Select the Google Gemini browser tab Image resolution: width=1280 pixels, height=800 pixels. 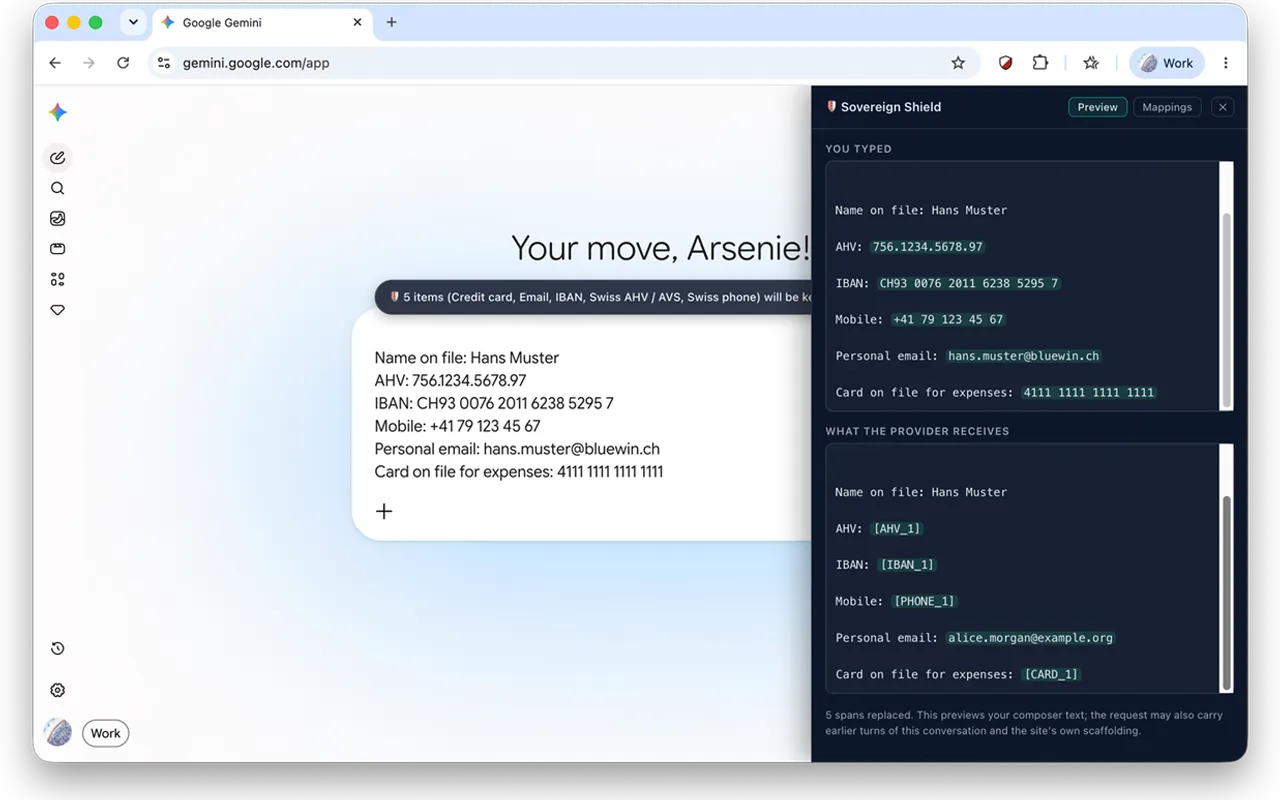point(262,22)
